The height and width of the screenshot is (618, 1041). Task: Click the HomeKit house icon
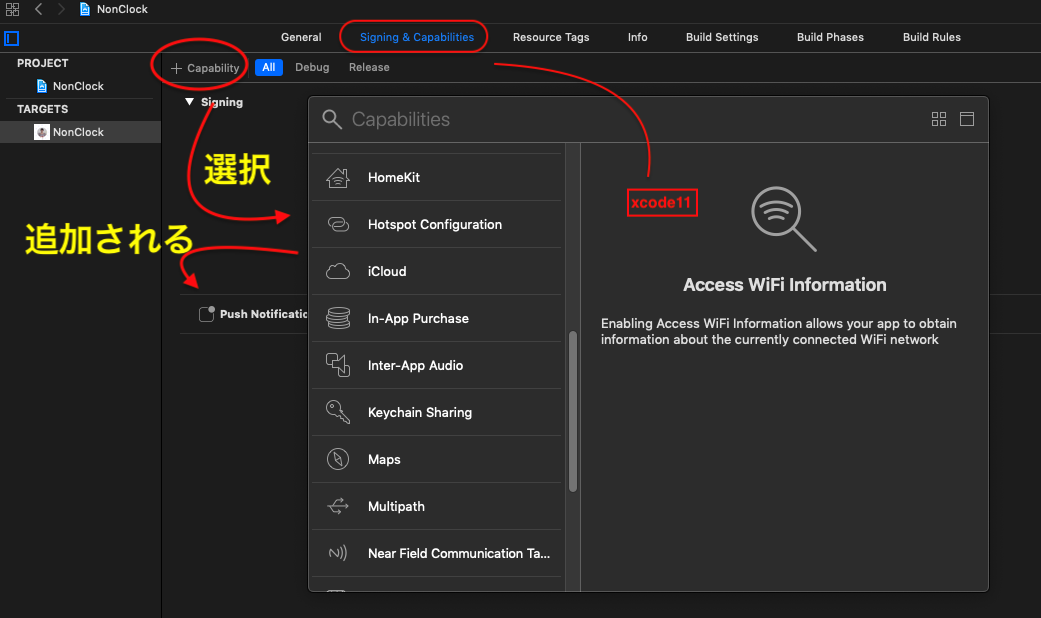click(x=338, y=178)
